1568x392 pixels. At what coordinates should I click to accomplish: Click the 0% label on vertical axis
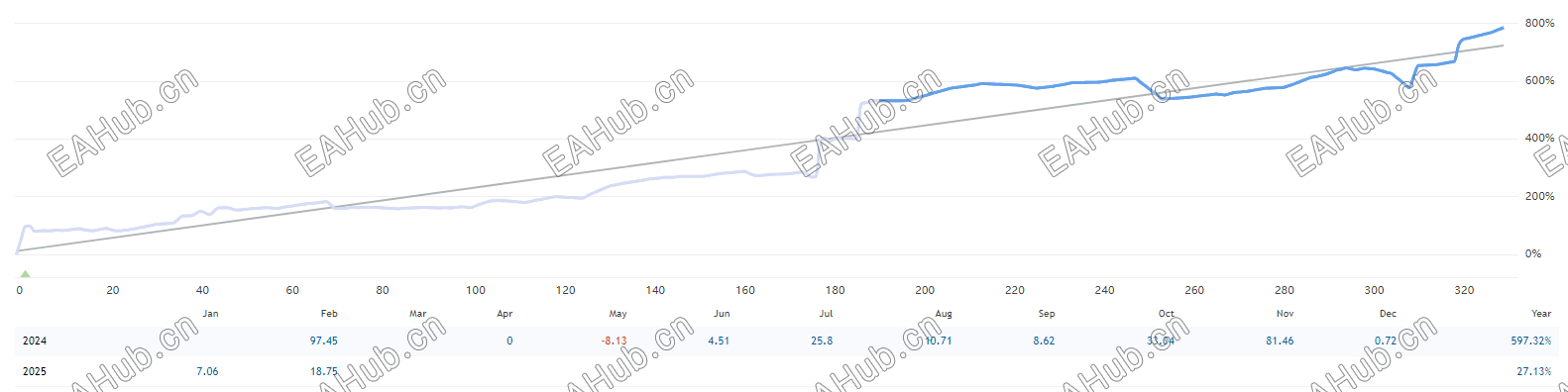coord(1533,253)
